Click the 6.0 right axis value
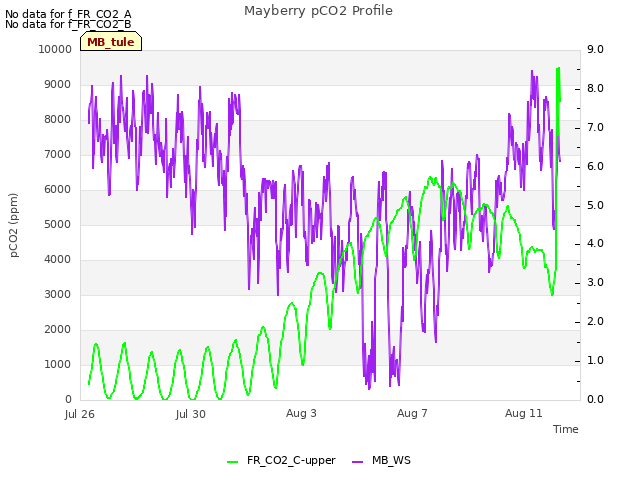The height and width of the screenshot is (480, 640). click(595, 167)
